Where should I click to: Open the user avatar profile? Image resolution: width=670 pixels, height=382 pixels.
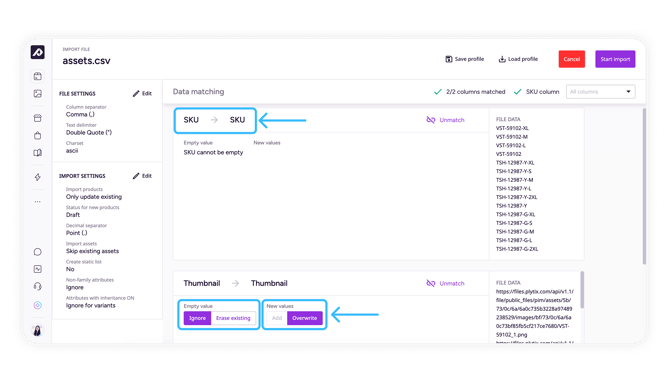(38, 330)
